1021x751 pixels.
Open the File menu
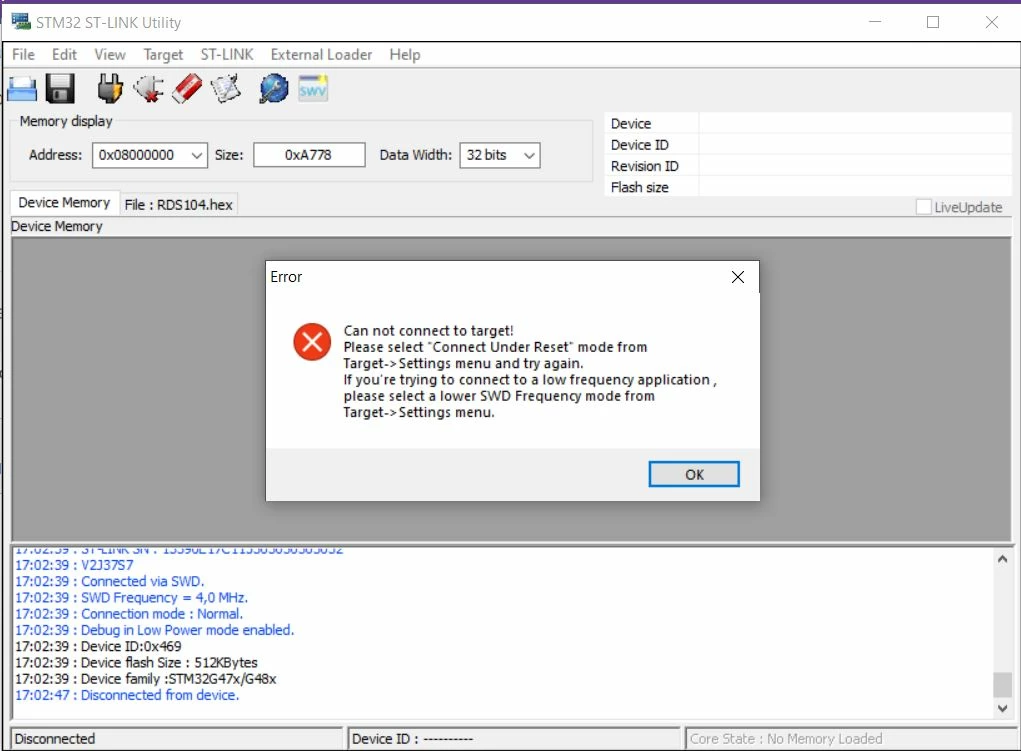23,55
